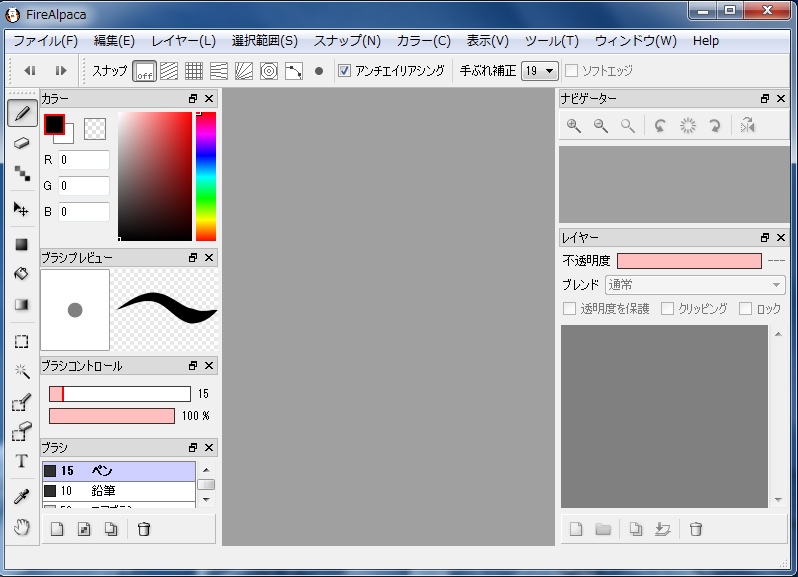Pick the Eyedropper tool
Viewport: 798px width, 577px height.
(x=21, y=496)
